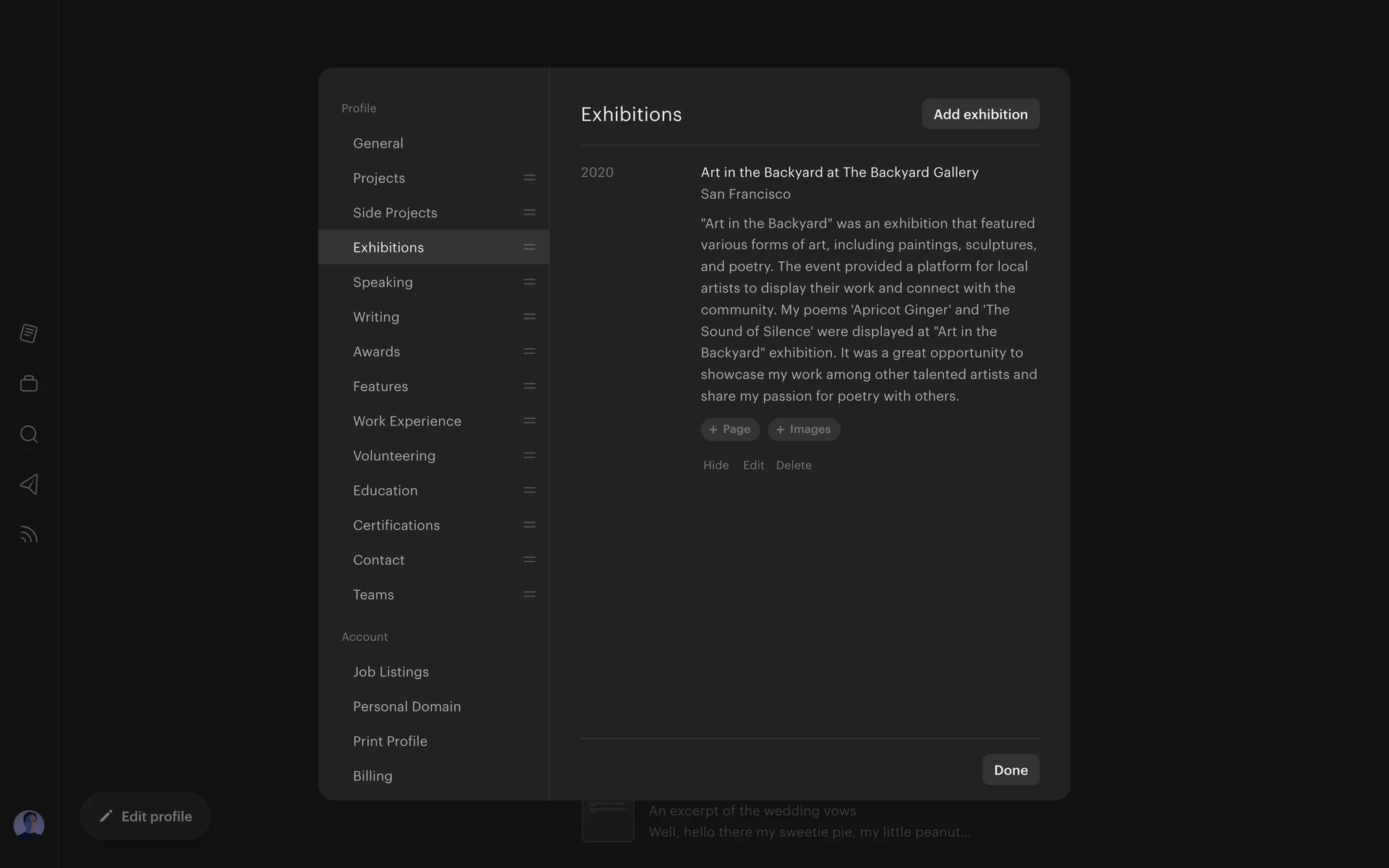Click the Edit profile pencil button

coord(145,816)
